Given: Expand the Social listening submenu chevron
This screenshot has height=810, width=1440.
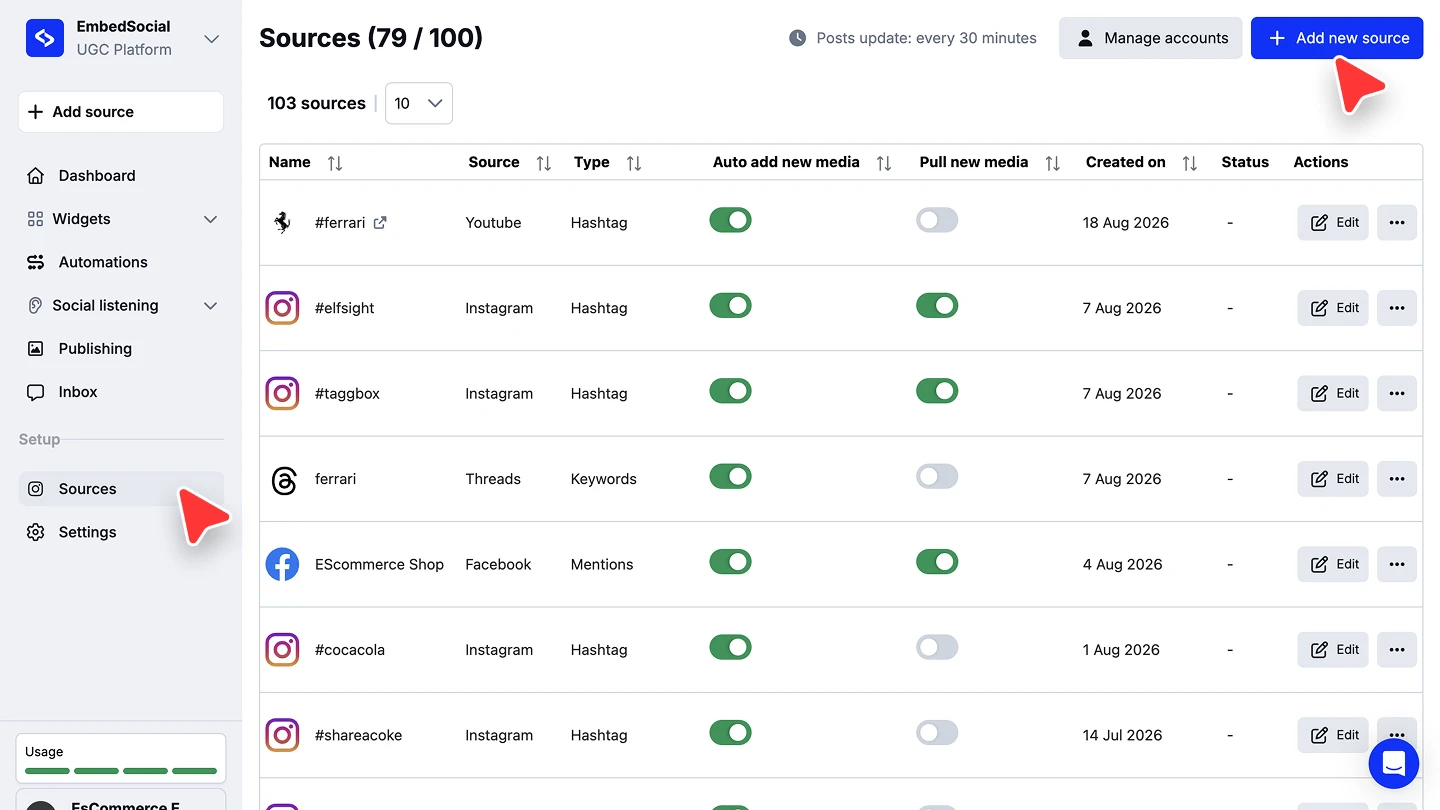Looking at the screenshot, I should 210,306.
